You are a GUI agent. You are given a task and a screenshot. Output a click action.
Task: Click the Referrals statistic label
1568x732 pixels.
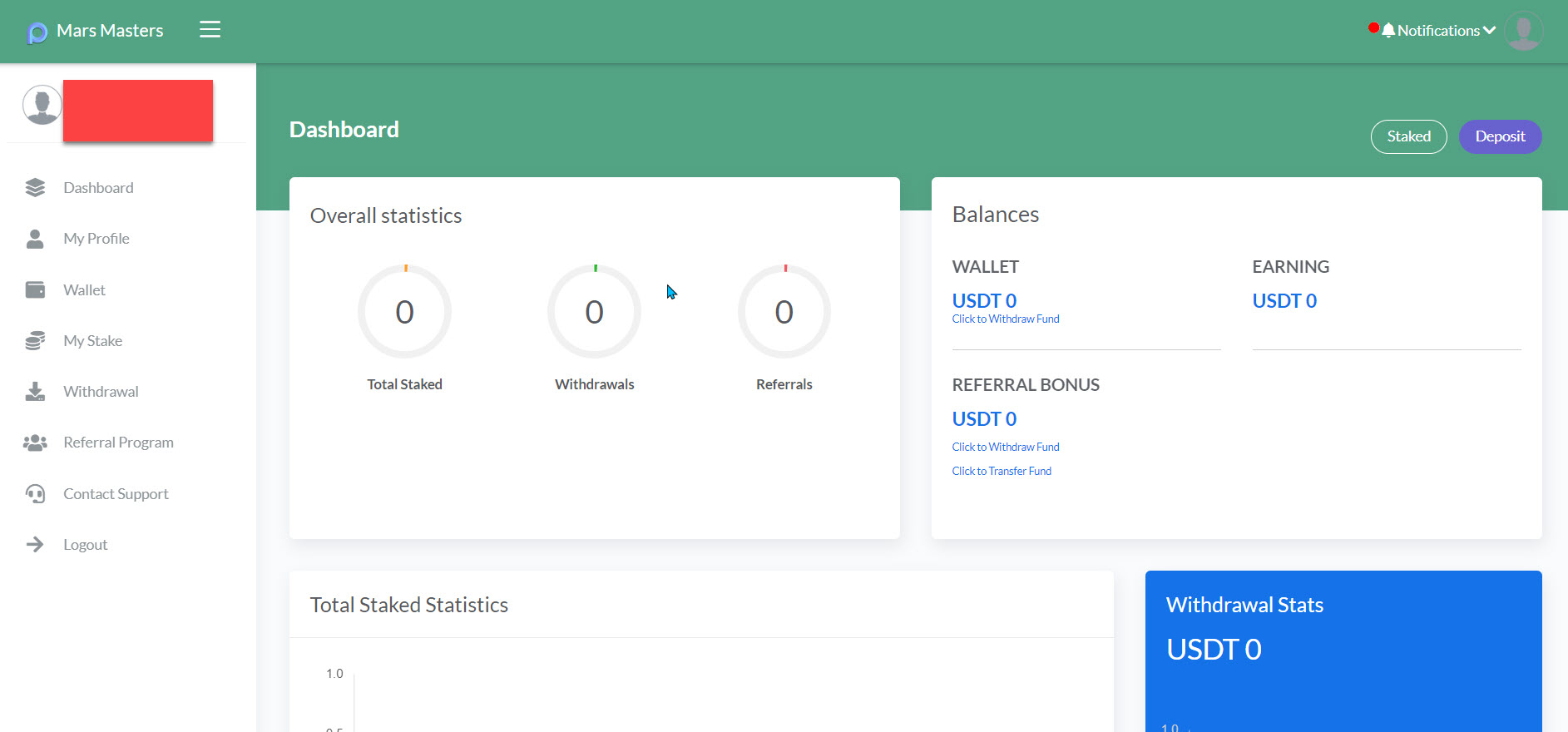784,384
